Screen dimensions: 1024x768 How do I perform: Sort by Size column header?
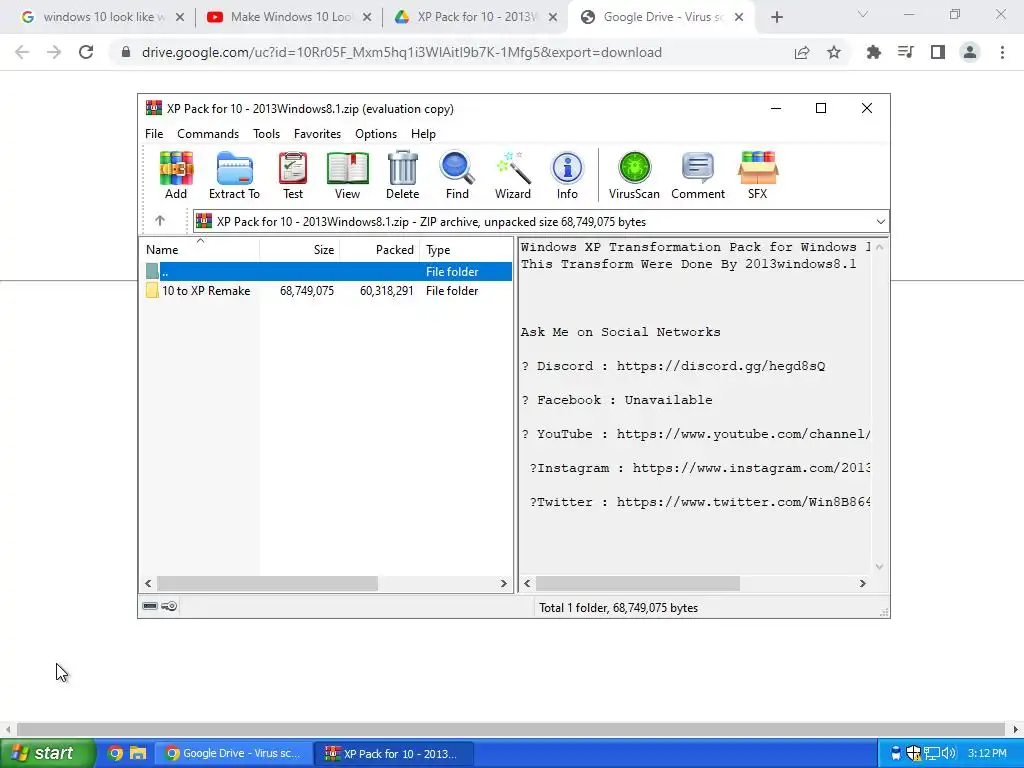click(x=300, y=249)
